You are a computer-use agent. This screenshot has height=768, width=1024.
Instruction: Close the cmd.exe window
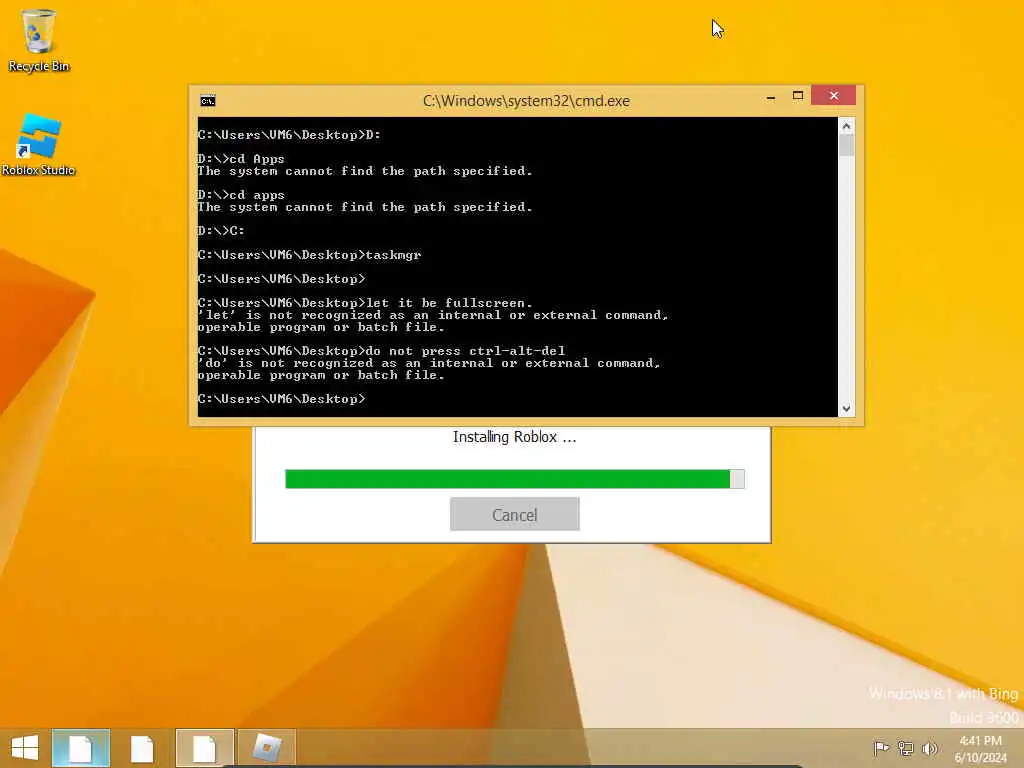tap(833, 96)
